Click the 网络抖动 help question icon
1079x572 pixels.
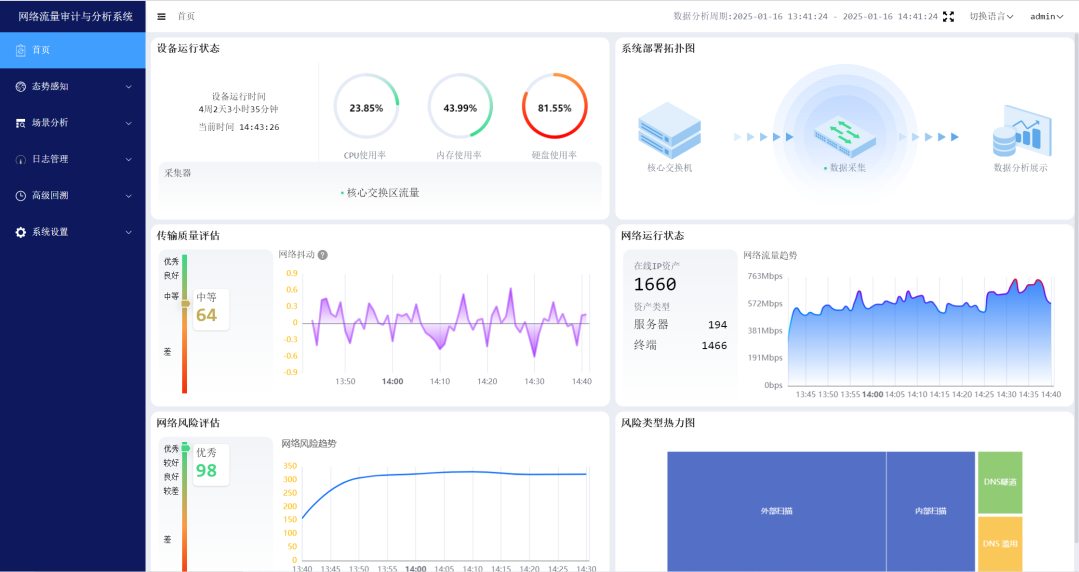click(x=323, y=255)
